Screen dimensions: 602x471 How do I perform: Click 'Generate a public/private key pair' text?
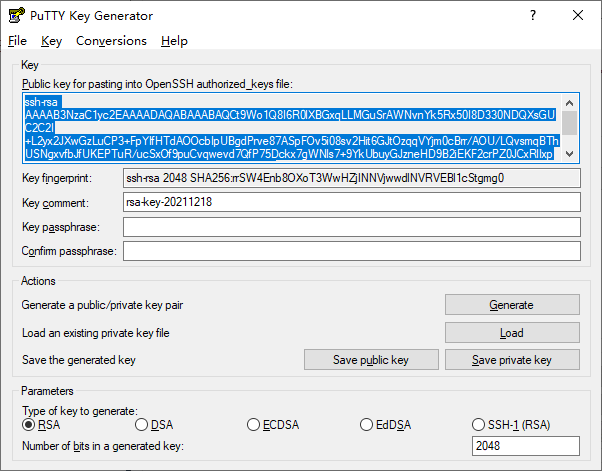tap(102, 305)
